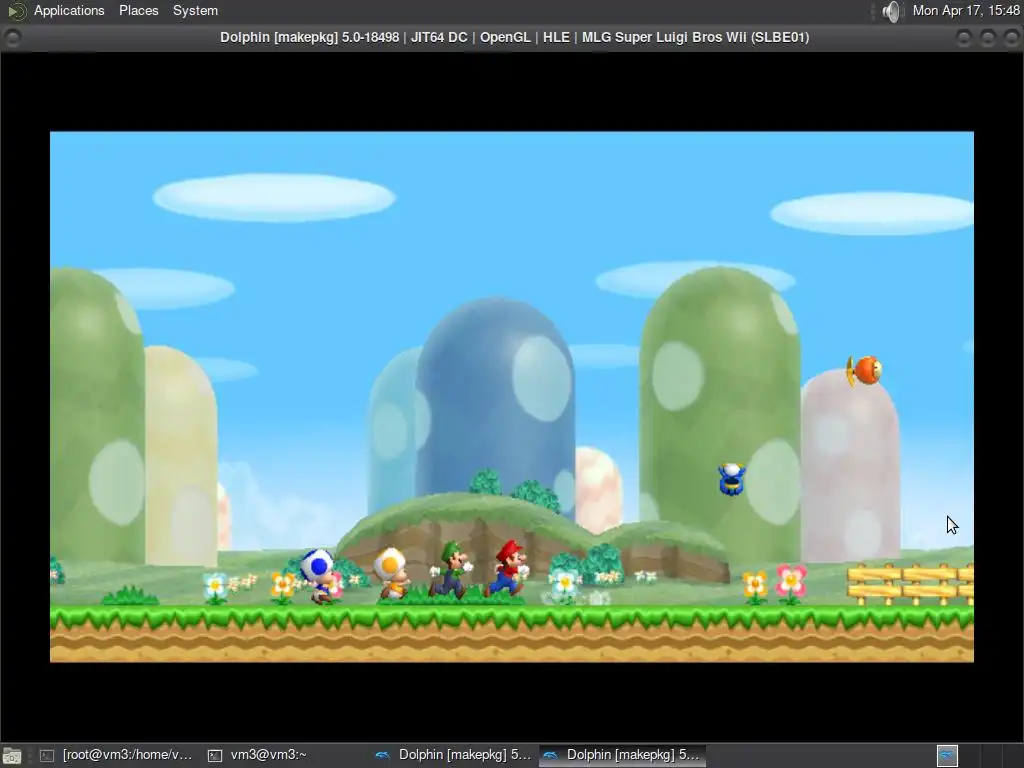The height and width of the screenshot is (768, 1024).
Task: Select the active second Dolphin taskbar entry
Action: pyautogui.click(x=622, y=755)
